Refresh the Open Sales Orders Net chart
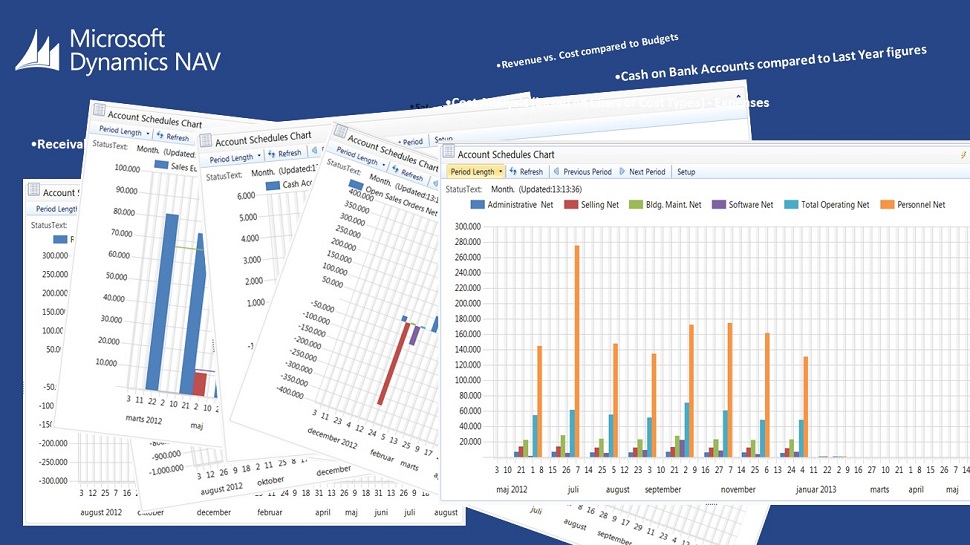Image resolution: width=970 pixels, height=545 pixels. (408, 173)
